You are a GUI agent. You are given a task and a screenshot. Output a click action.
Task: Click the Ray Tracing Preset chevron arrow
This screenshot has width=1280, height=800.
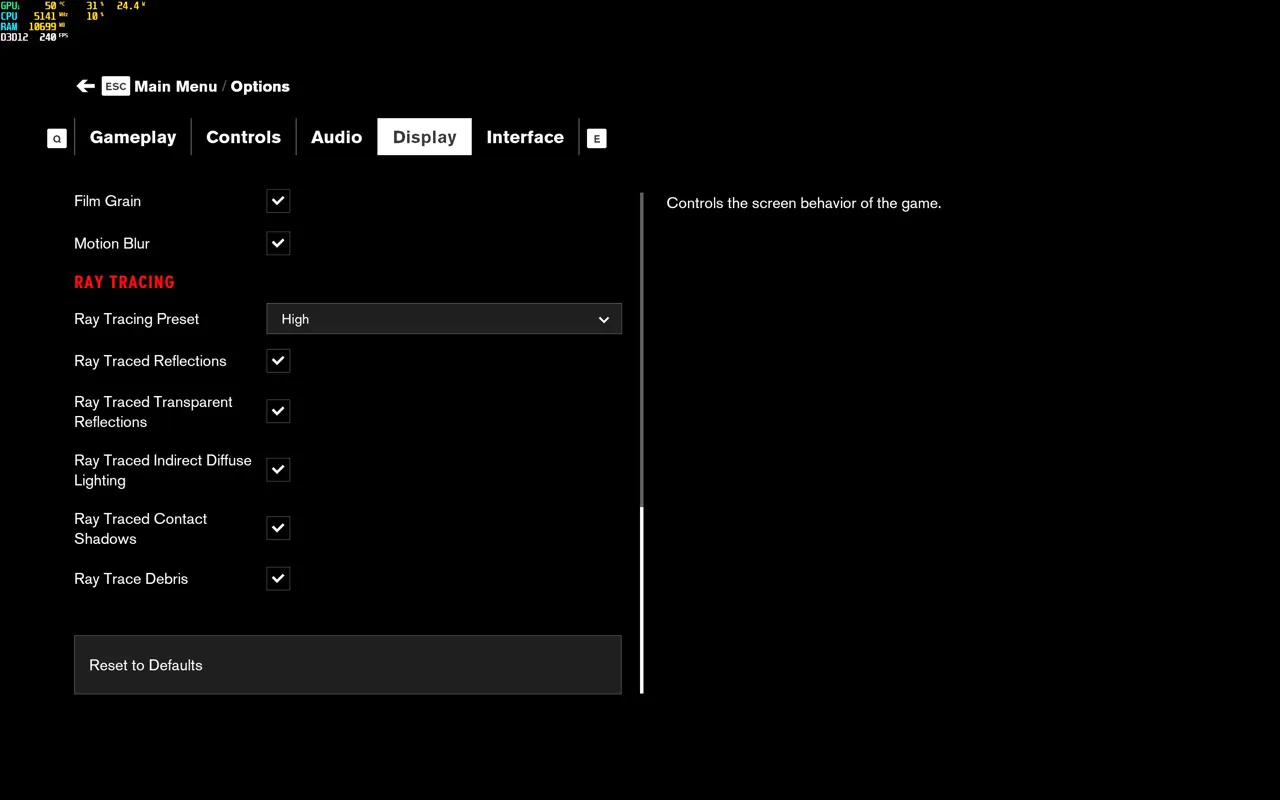pos(603,320)
